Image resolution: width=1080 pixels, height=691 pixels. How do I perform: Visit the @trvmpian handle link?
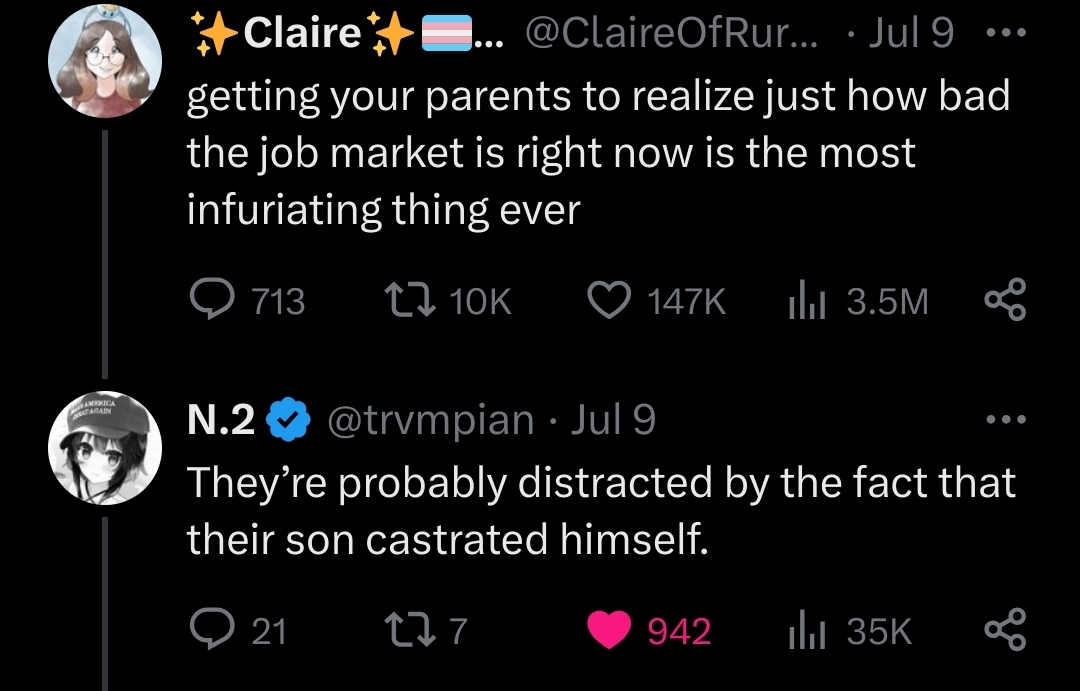coord(431,420)
